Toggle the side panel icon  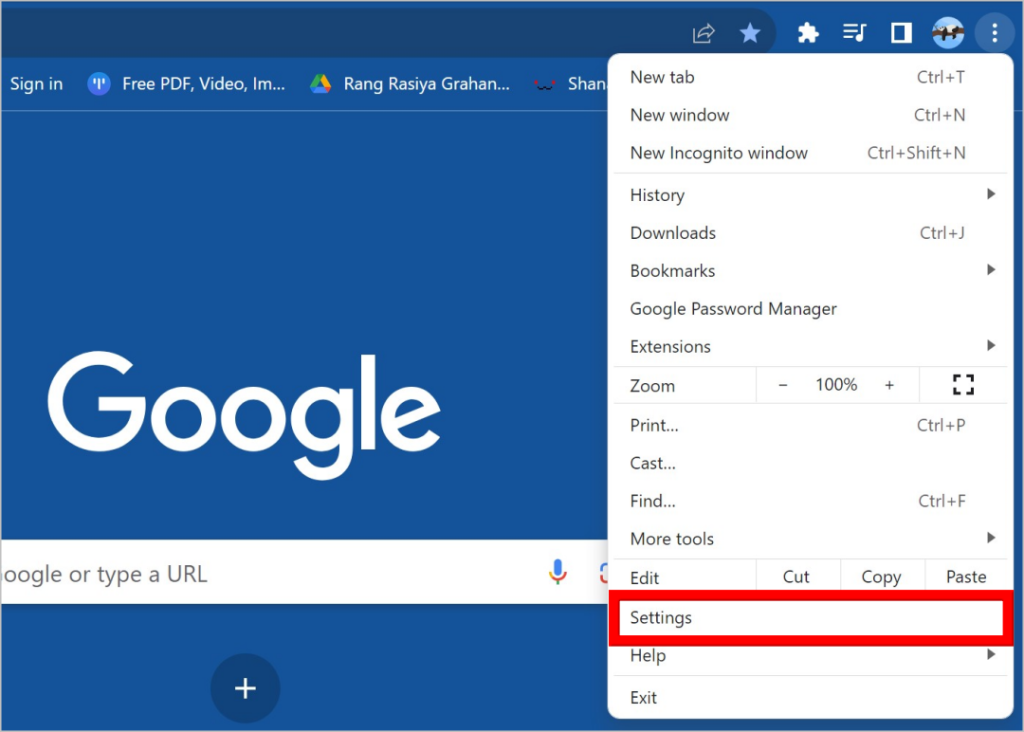(x=901, y=33)
